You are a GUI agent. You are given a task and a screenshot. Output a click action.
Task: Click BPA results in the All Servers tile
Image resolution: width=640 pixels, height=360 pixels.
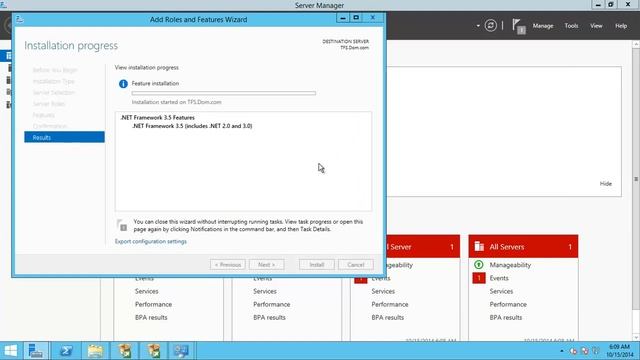pos(506,318)
